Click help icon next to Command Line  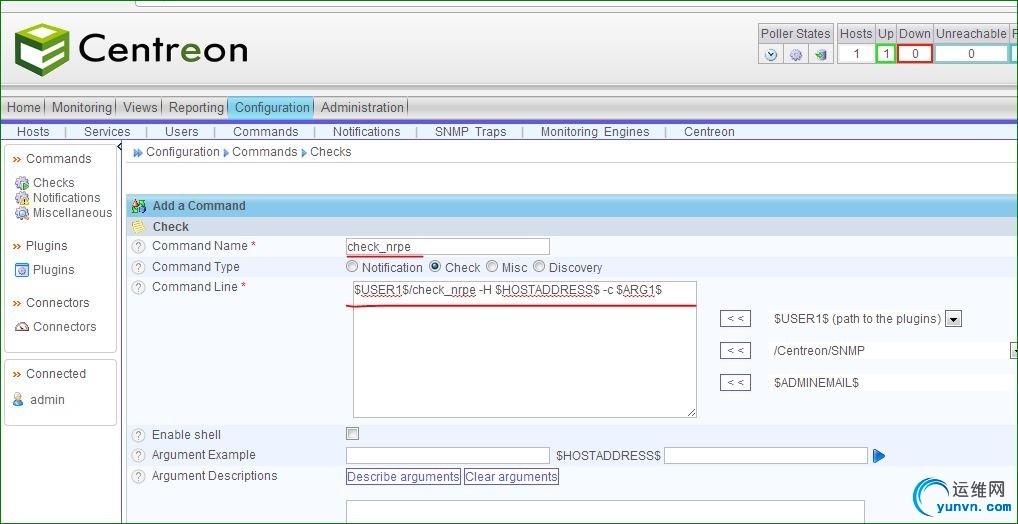tap(138, 288)
